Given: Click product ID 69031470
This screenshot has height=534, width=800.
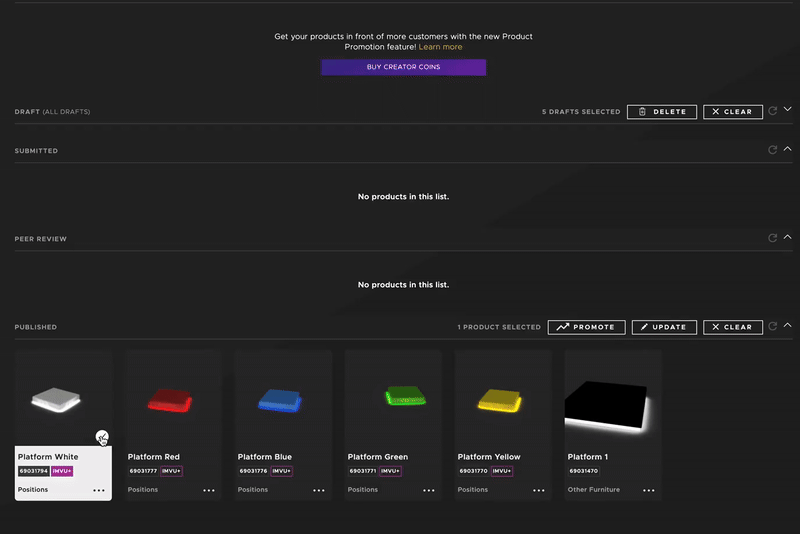Looking at the screenshot, I should click(584, 471).
